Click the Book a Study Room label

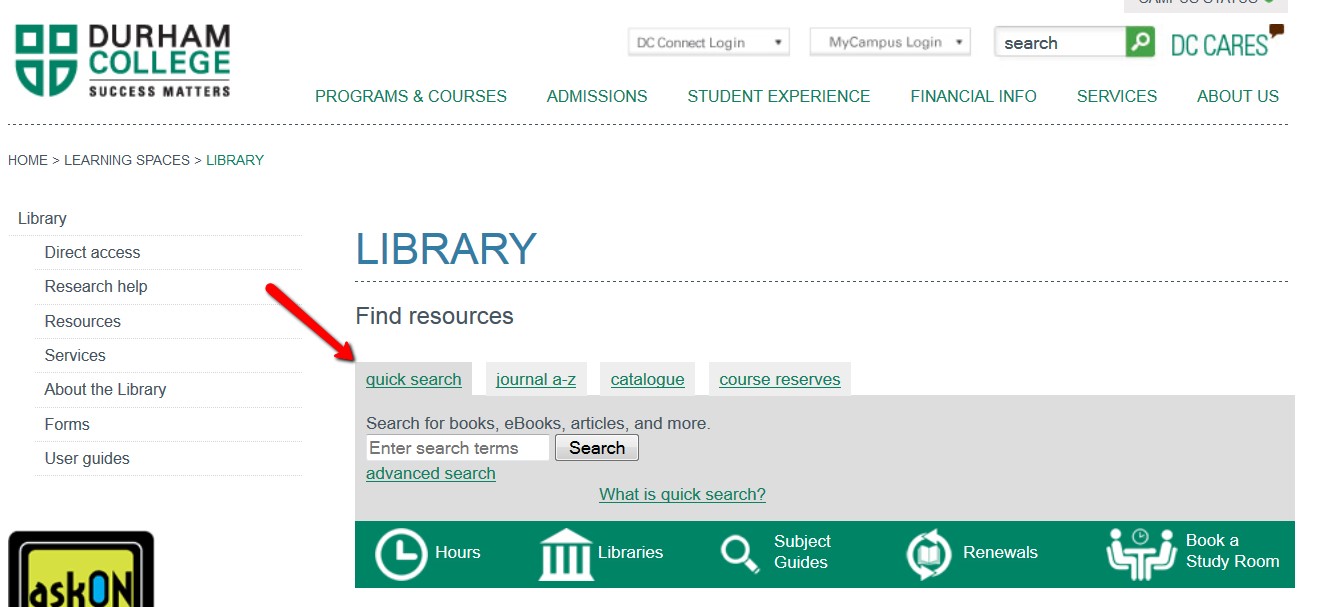[1232, 551]
